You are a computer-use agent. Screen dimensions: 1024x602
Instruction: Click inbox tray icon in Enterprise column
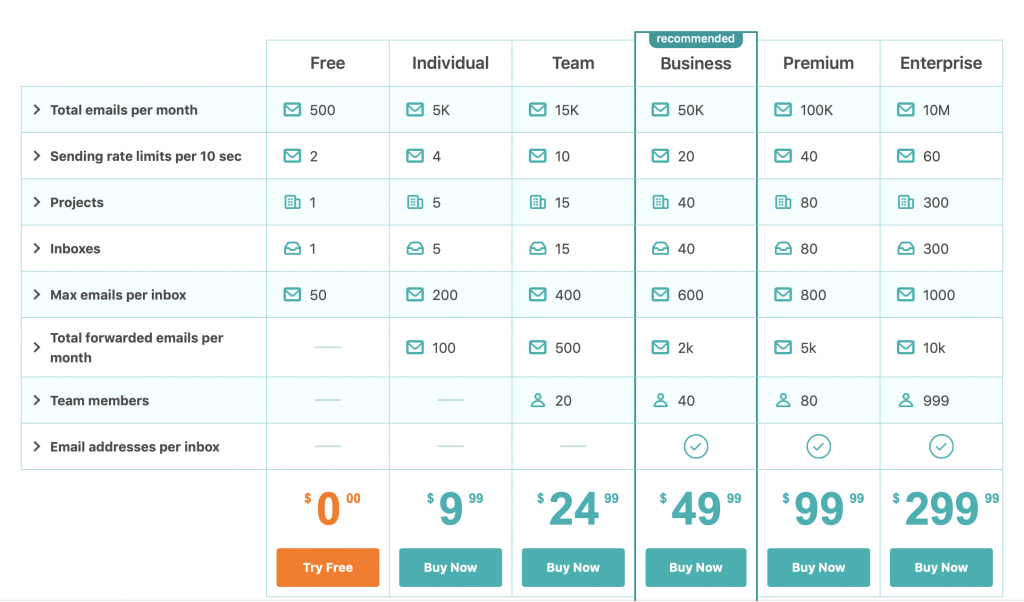906,249
